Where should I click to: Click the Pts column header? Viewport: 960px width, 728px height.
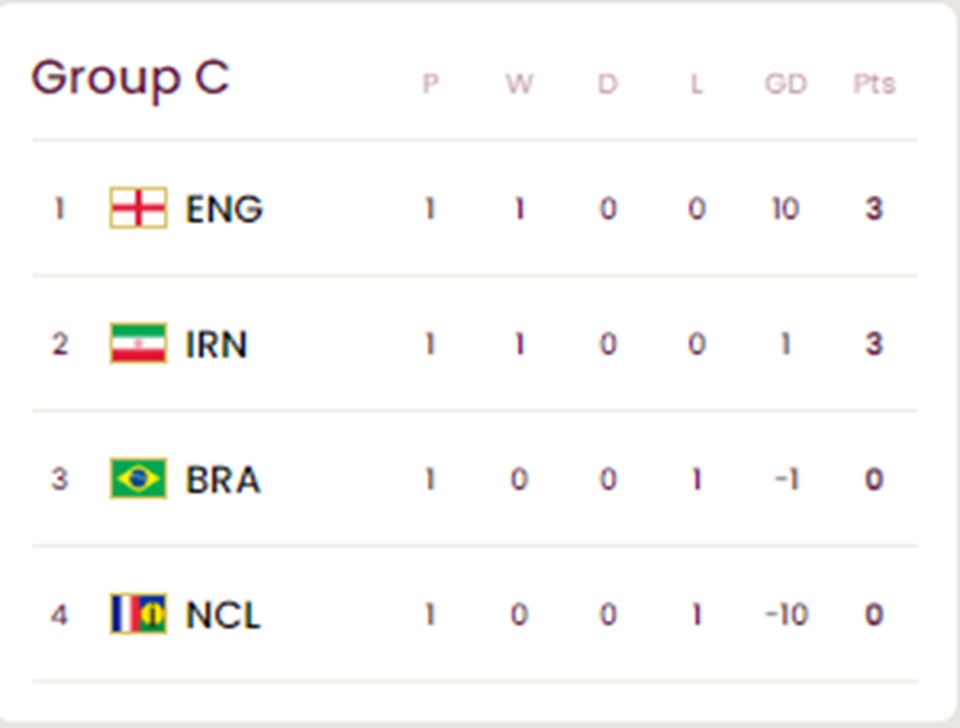(x=874, y=84)
